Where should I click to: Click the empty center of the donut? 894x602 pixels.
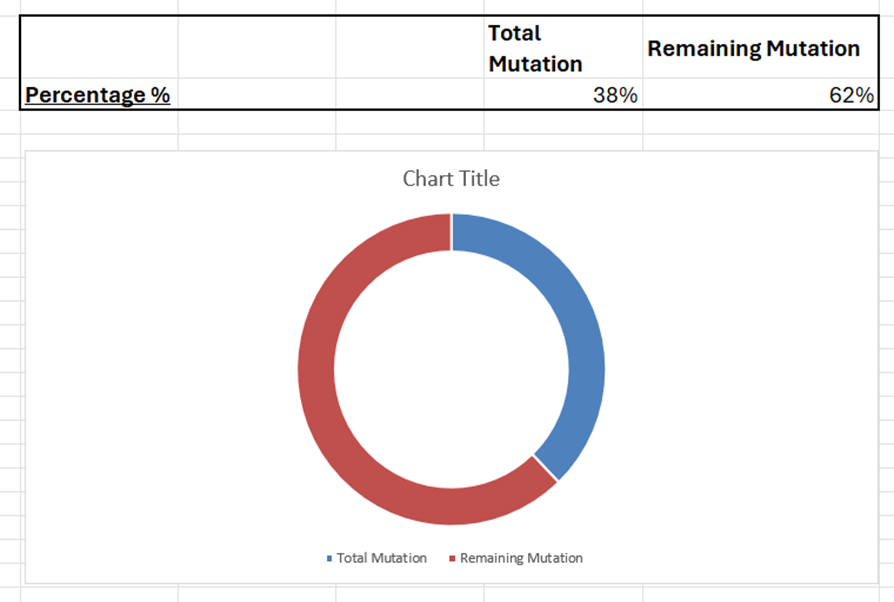(451, 368)
